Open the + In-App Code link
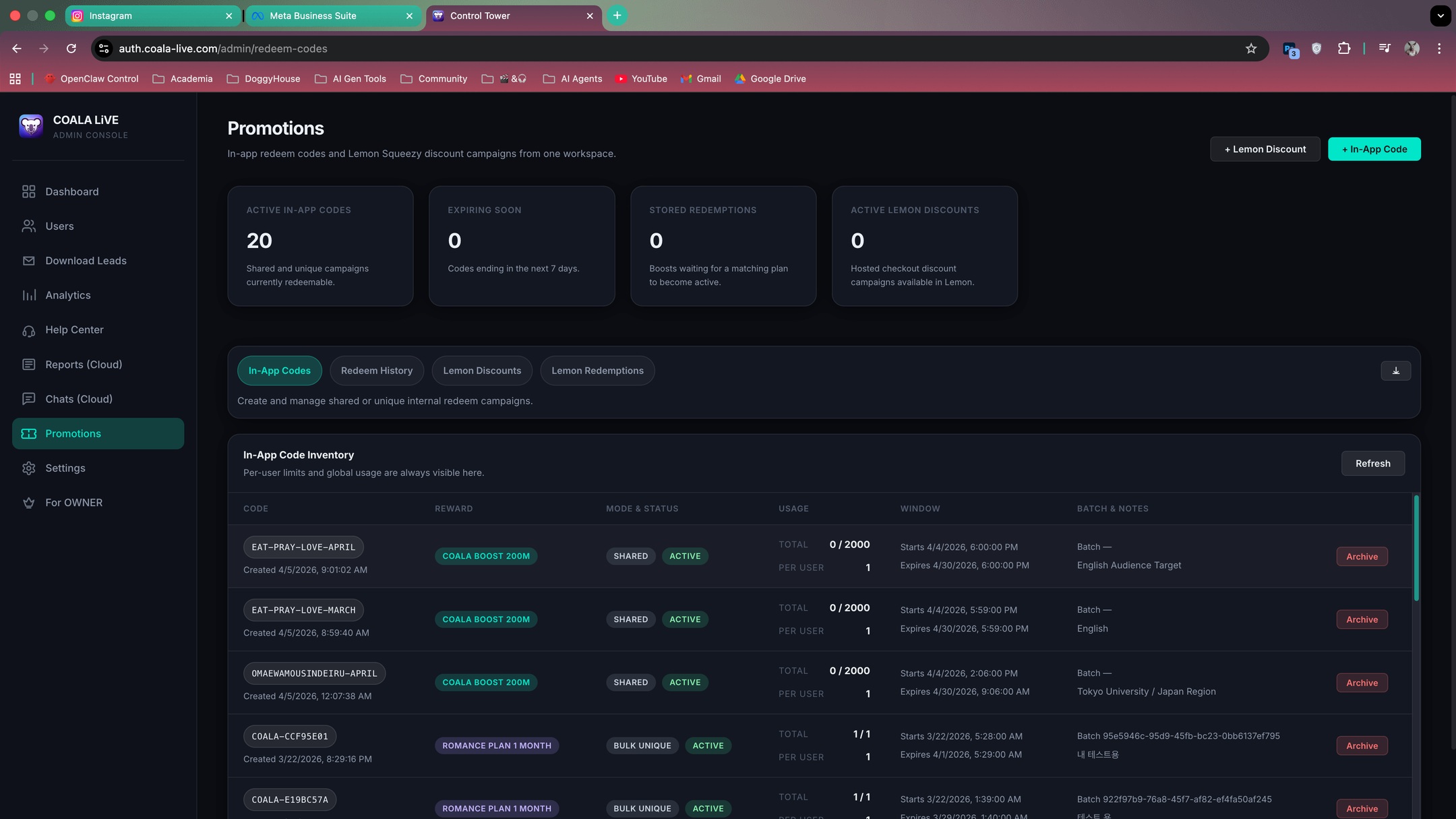Viewport: 1456px width, 819px height. (x=1374, y=149)
